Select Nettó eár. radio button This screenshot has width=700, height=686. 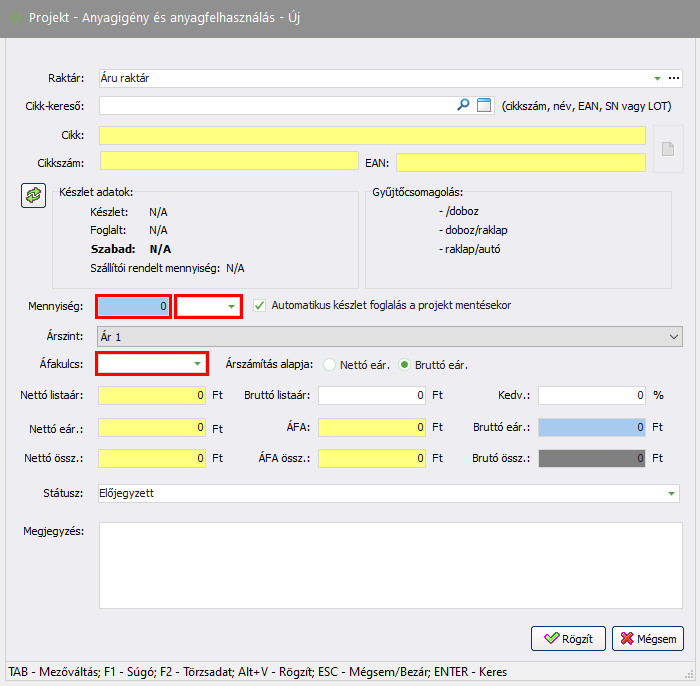pos(330,364)
